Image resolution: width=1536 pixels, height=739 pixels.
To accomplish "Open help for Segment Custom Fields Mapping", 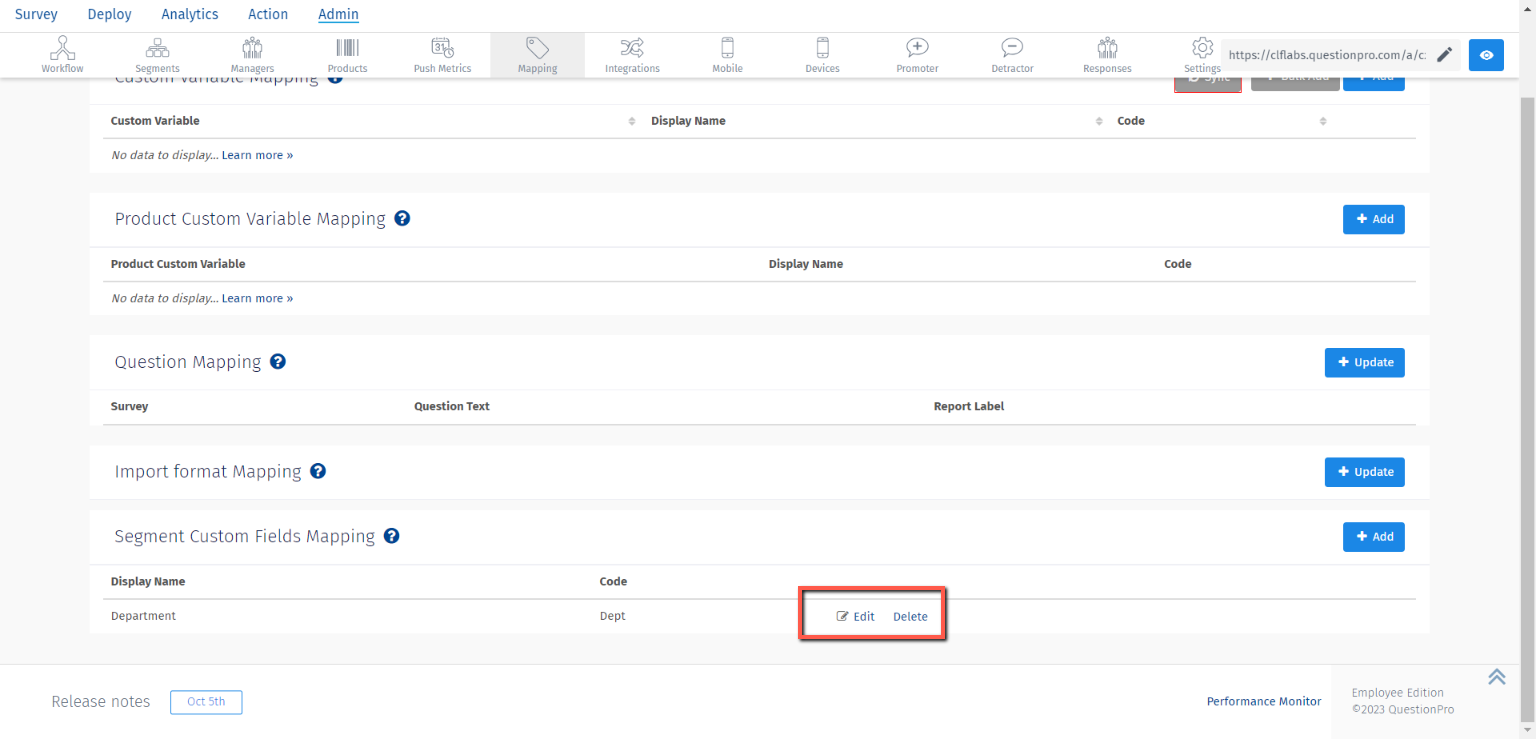I will coord(392,536).
